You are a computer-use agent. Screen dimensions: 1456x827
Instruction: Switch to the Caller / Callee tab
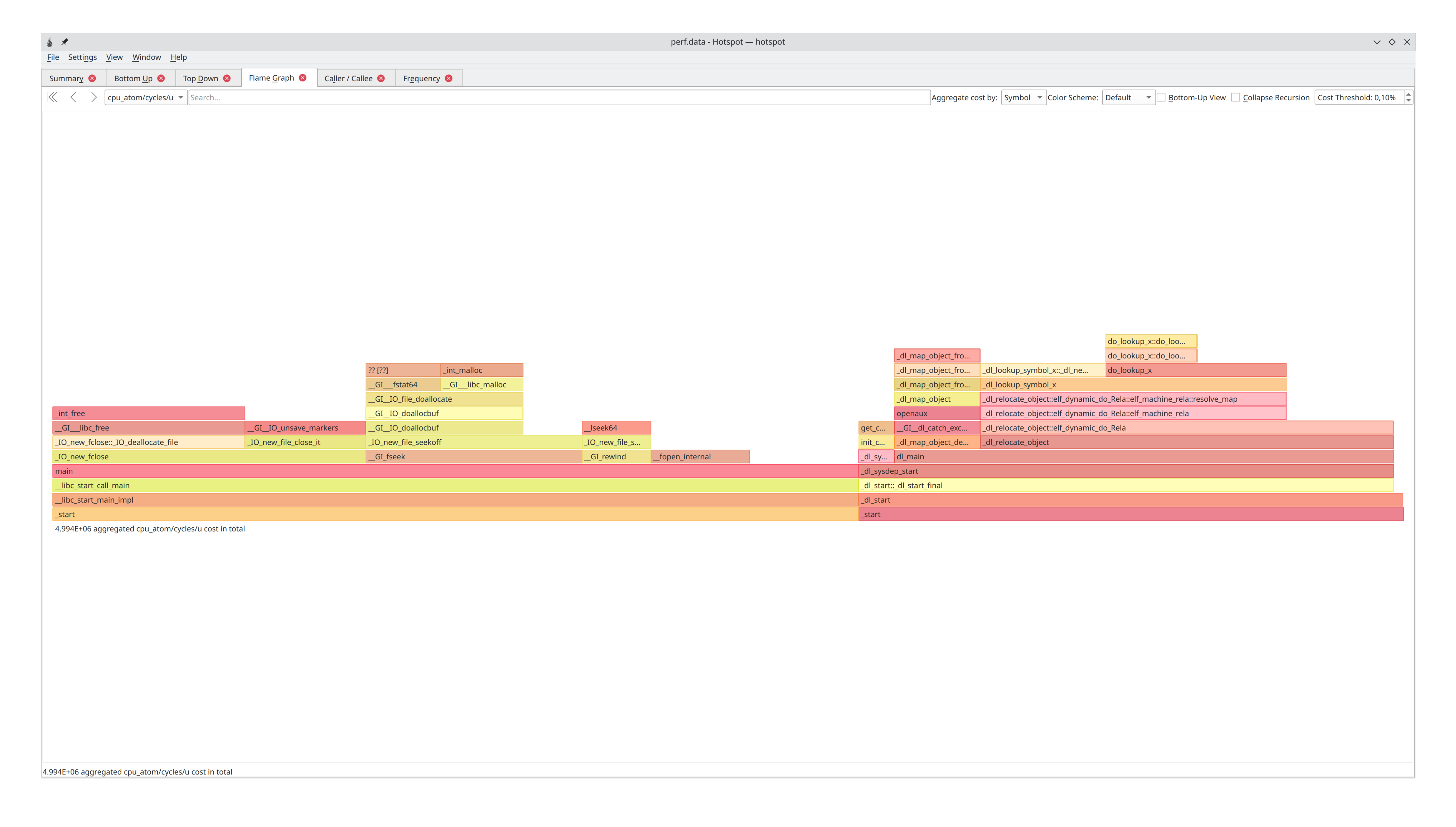349,78
